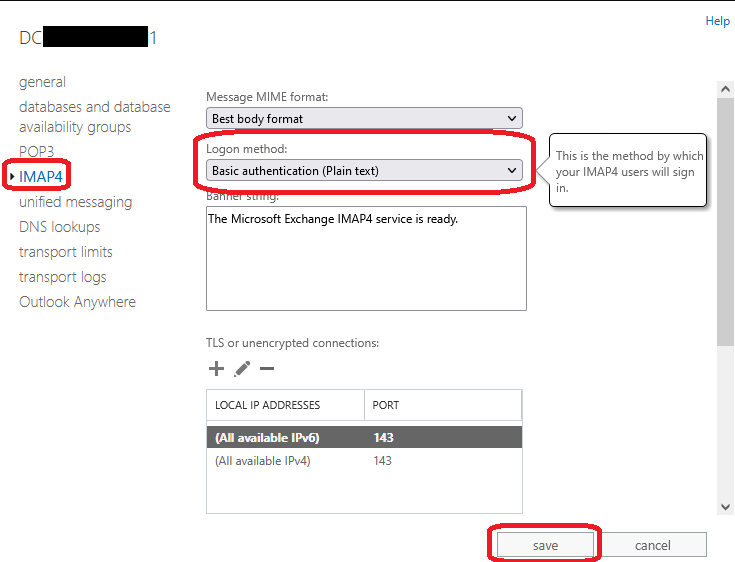Screen dimensions: 735x562
Task: Open databases and database availability groups
Action: [94, 117]
